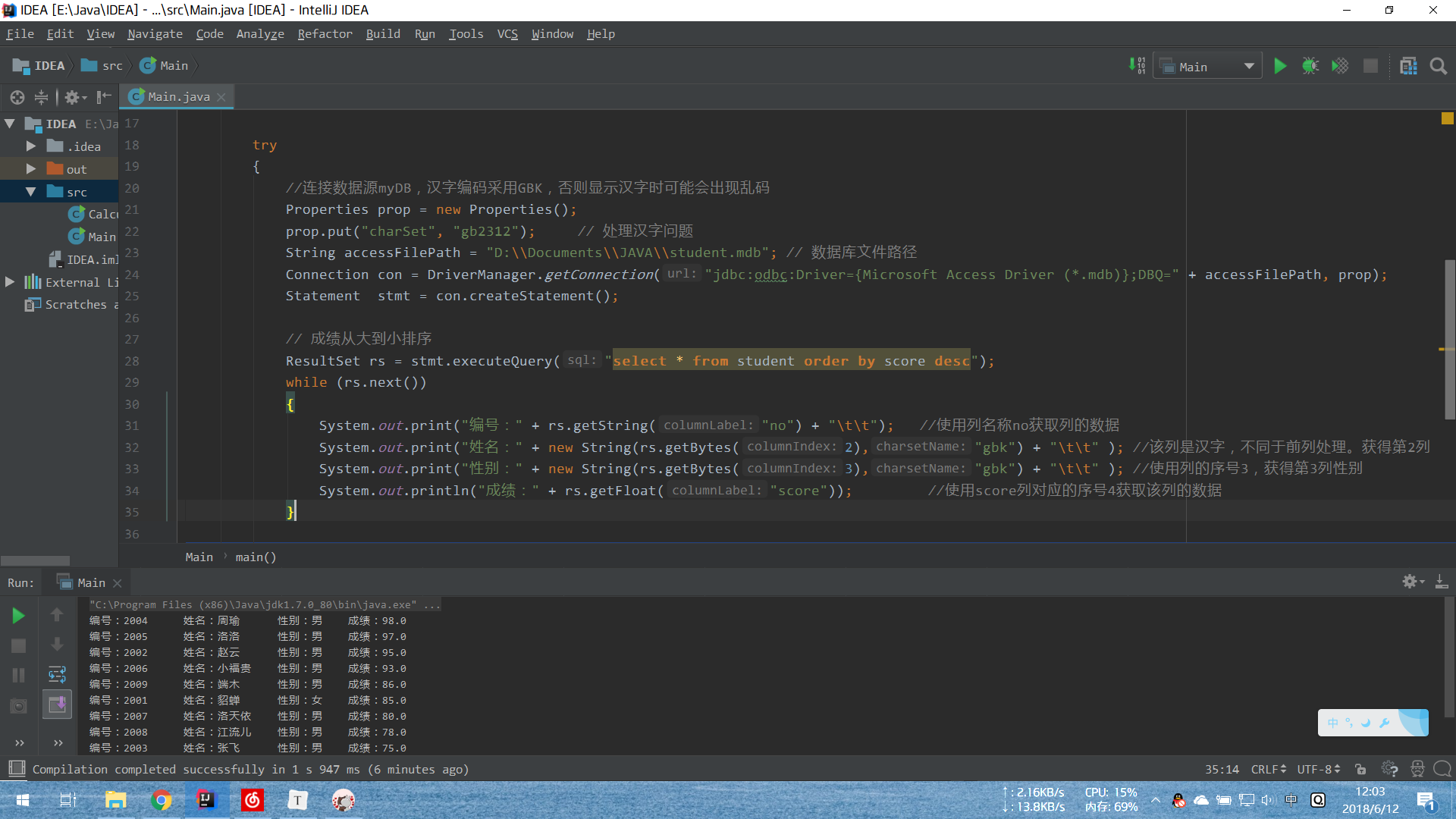Collapse all in the project panel

(x=41, y=97)
